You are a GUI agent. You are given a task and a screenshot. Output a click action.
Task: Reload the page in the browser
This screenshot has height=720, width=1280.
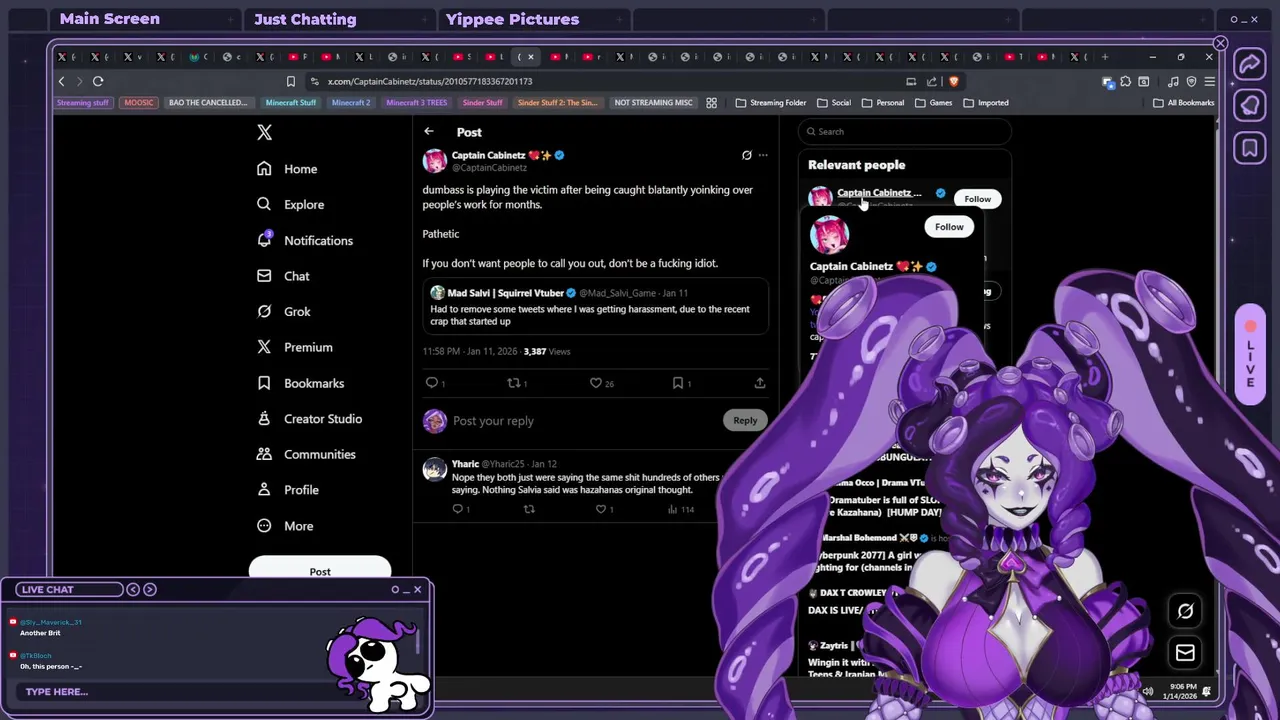tap(98, 81)
